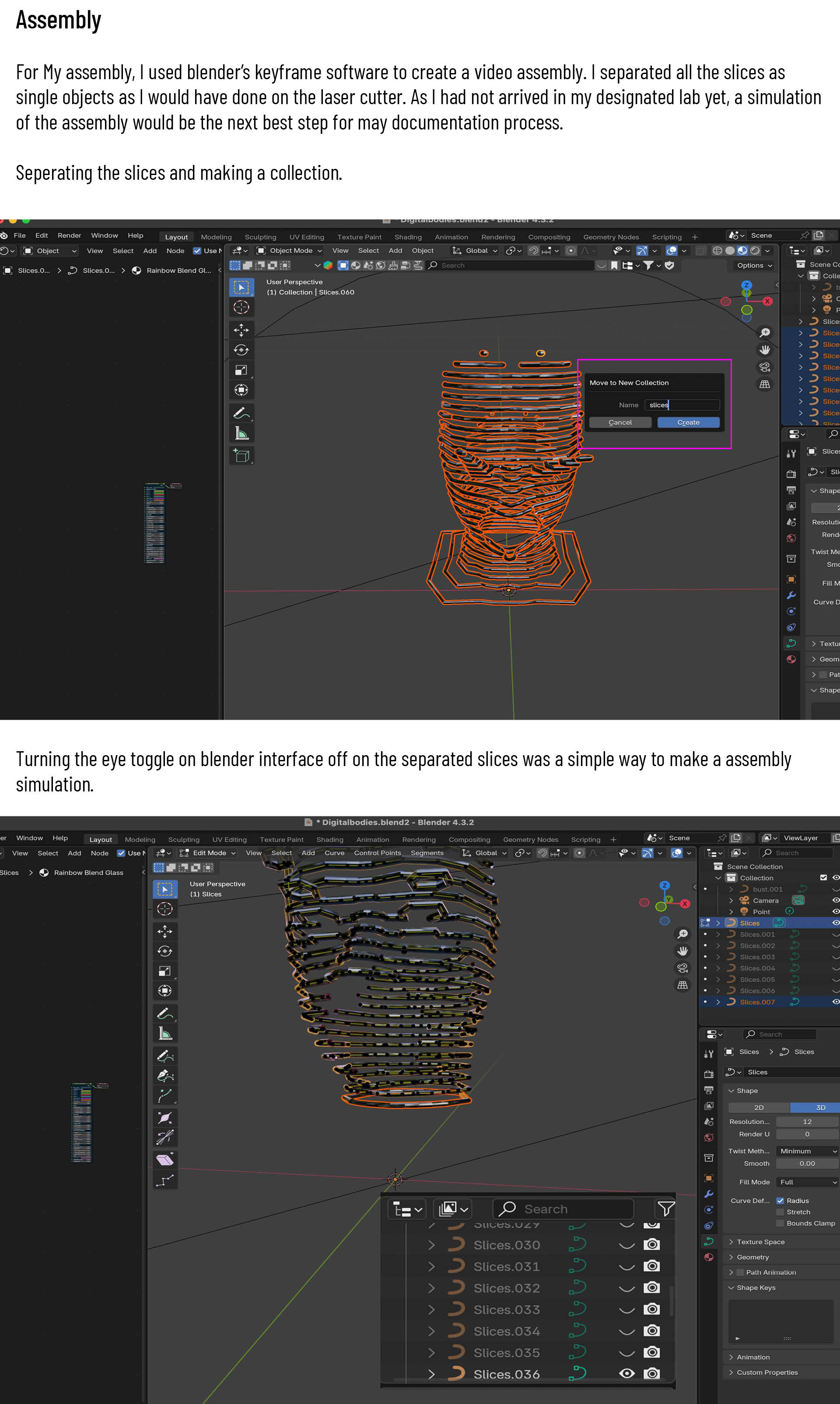The width and height of the screenshot is (840, 1404).
Task: Switch to the Animation workspace tab in upper window
Action: pos(451,237)
